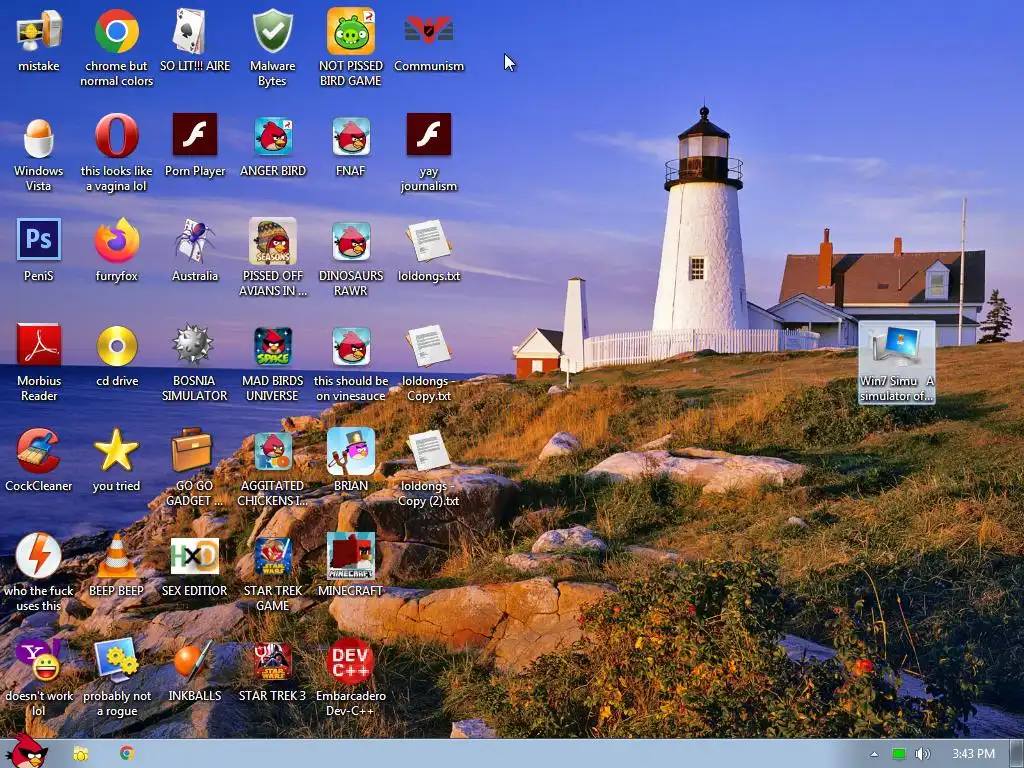Open 'loldongs - Copy.txt' file
1024x768 pixels.
(428, 346)
